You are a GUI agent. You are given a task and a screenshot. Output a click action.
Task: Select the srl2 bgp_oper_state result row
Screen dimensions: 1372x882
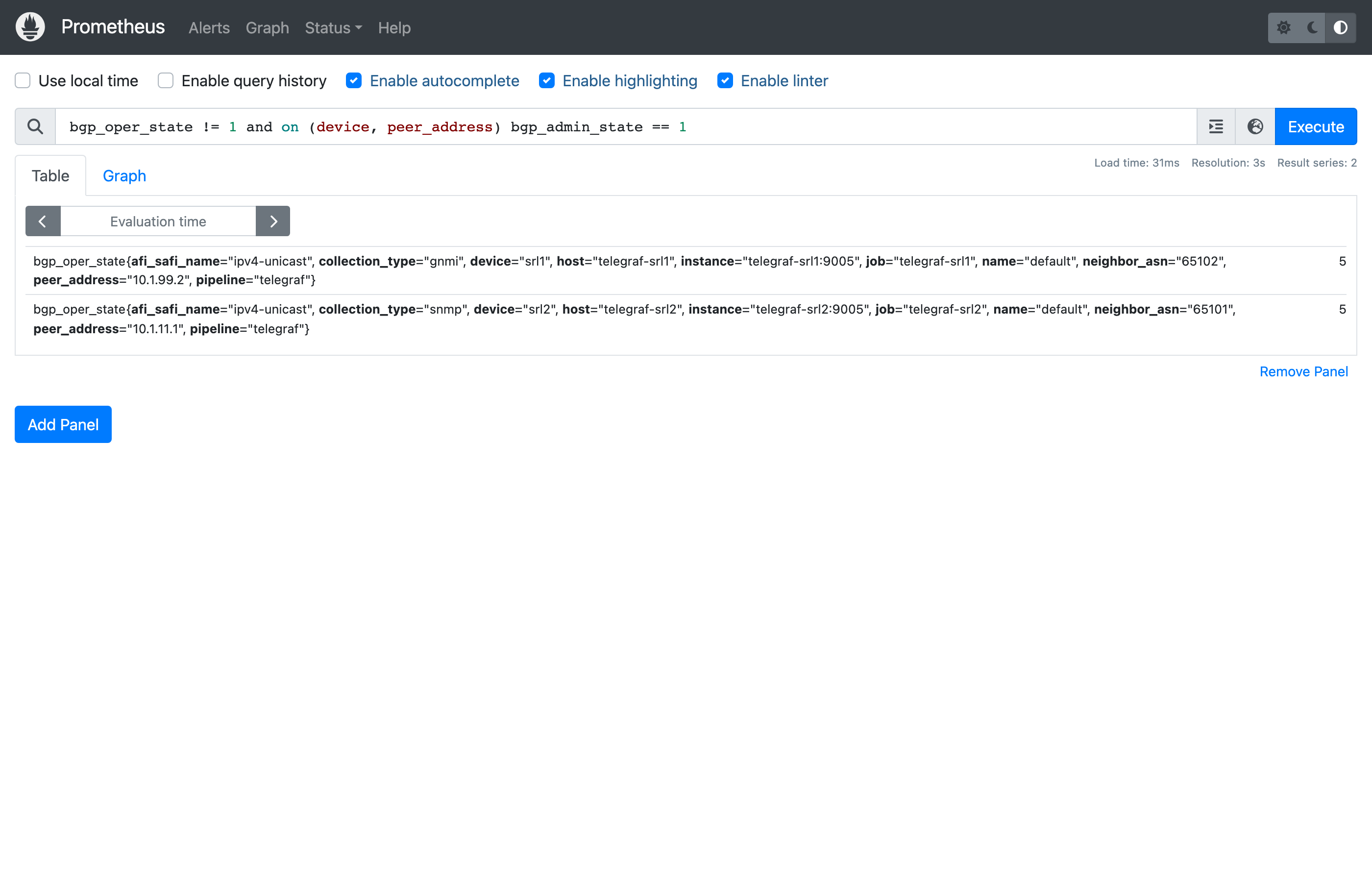[x=686, y=319]
